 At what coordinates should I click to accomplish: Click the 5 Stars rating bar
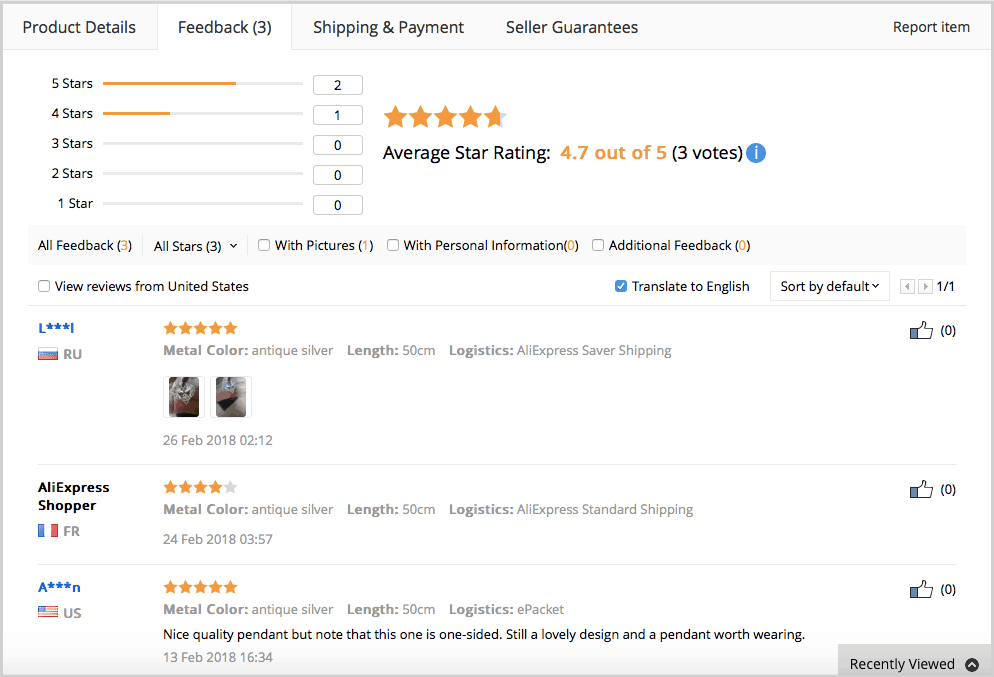click(x=202, y=83)
